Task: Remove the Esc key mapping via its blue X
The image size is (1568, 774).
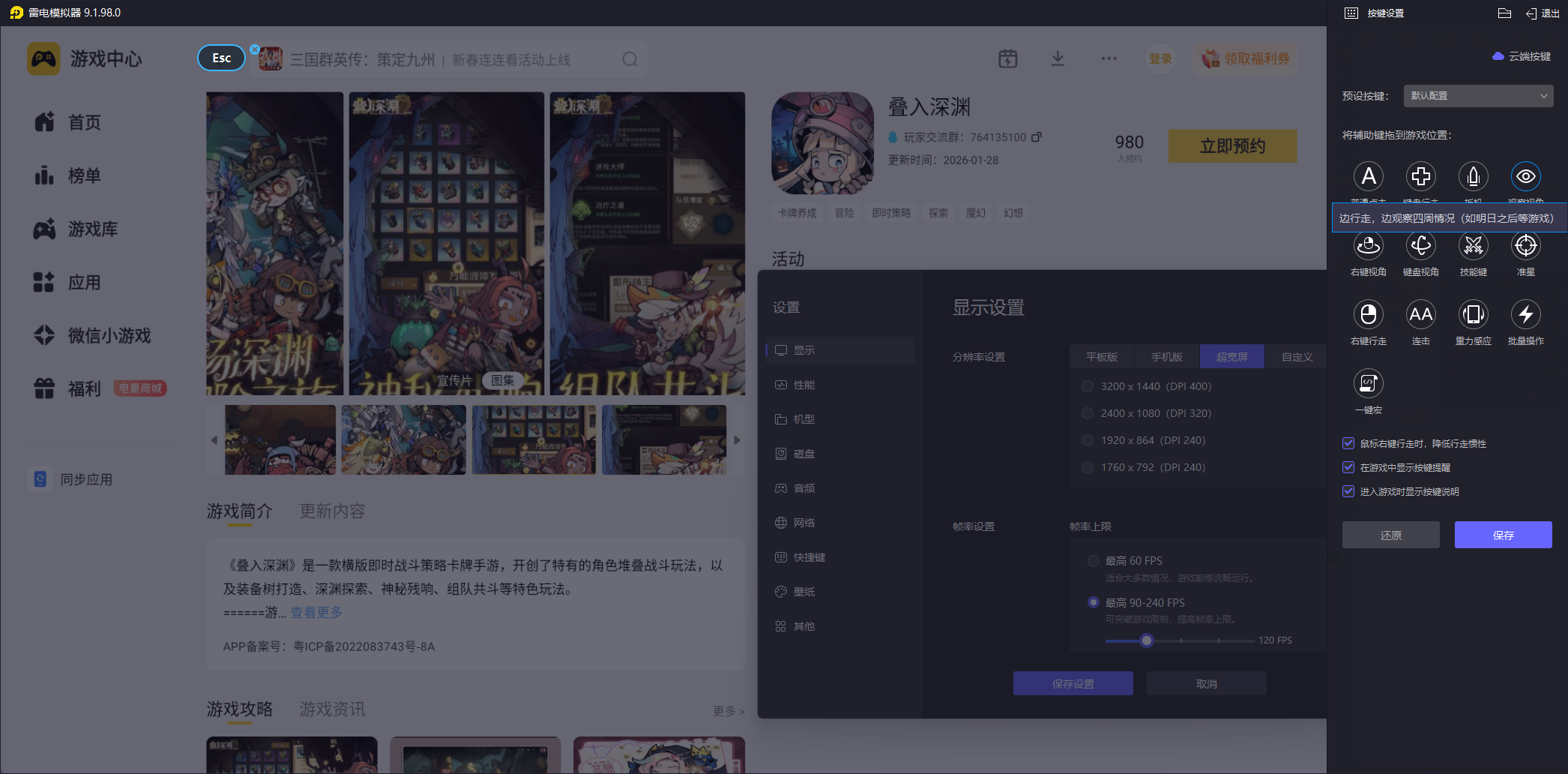Action: tap(255, 49)
